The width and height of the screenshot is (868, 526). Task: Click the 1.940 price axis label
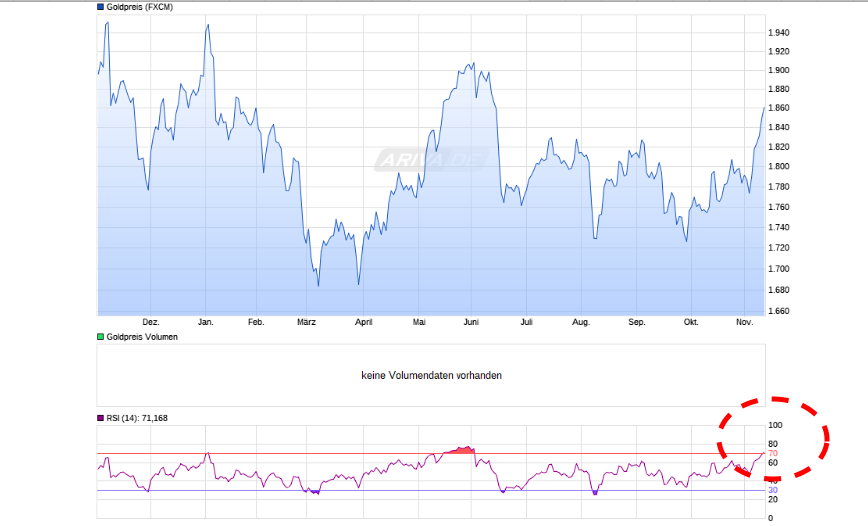(x=778, y=33)
